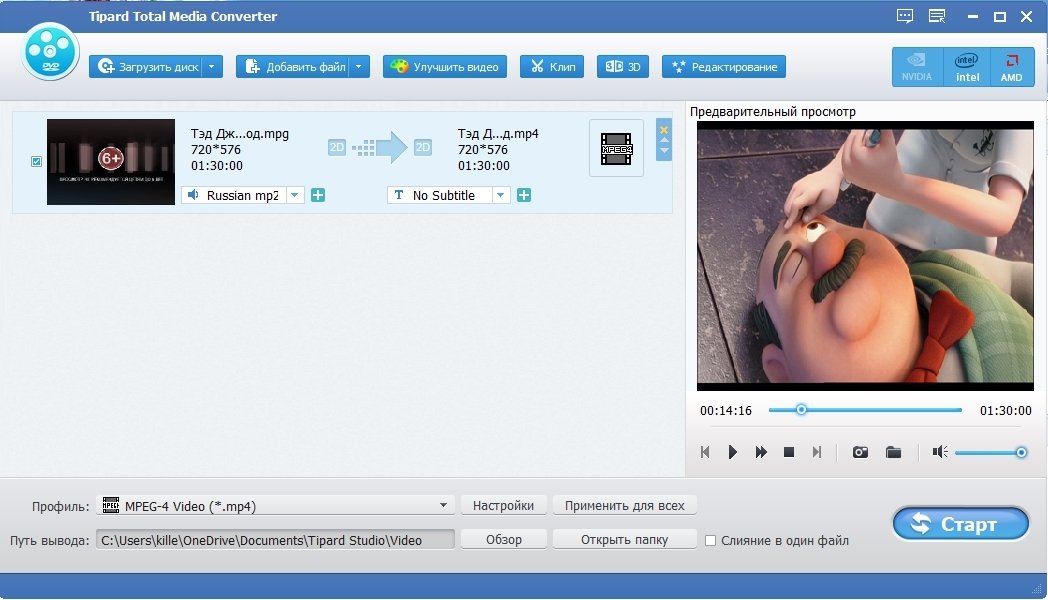The height and width of the screenshot is (600, 1048).
Task: Open the snapshot folder icon
Action: pos(894,452)
